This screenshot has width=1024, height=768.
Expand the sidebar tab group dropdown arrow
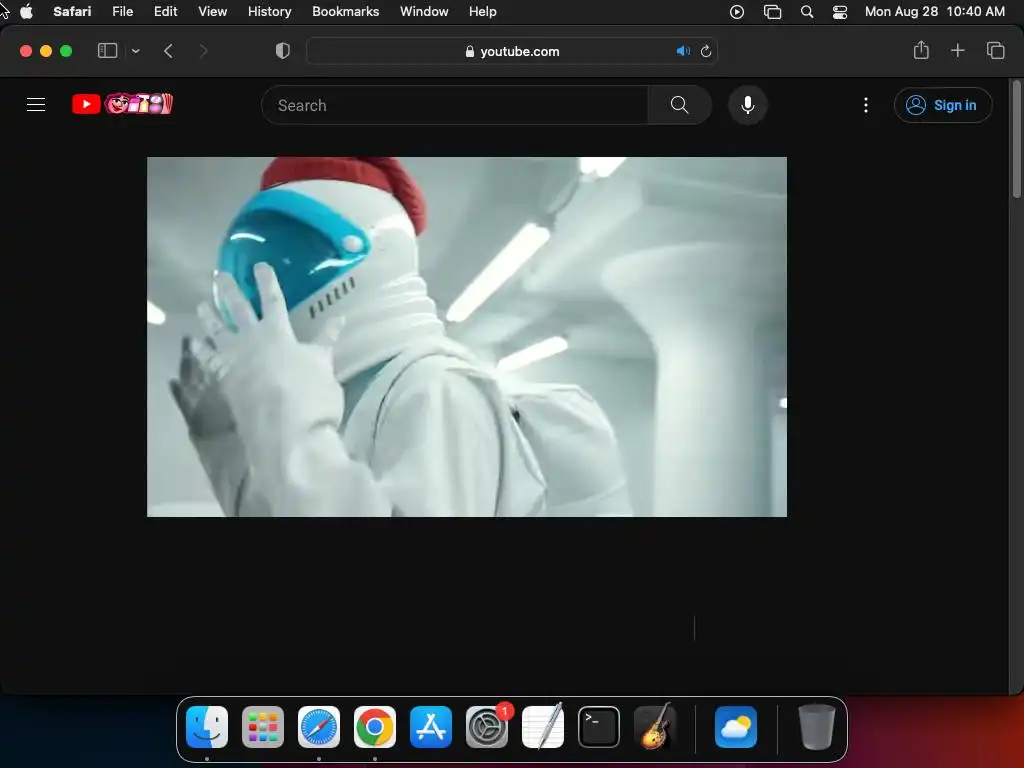tap(135, 51)
